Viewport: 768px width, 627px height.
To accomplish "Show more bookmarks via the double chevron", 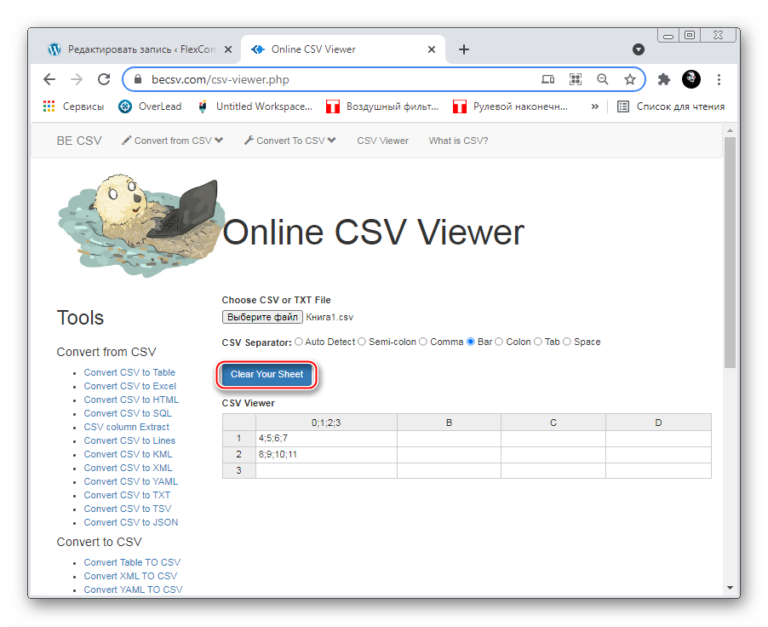I will pos(595,106).
